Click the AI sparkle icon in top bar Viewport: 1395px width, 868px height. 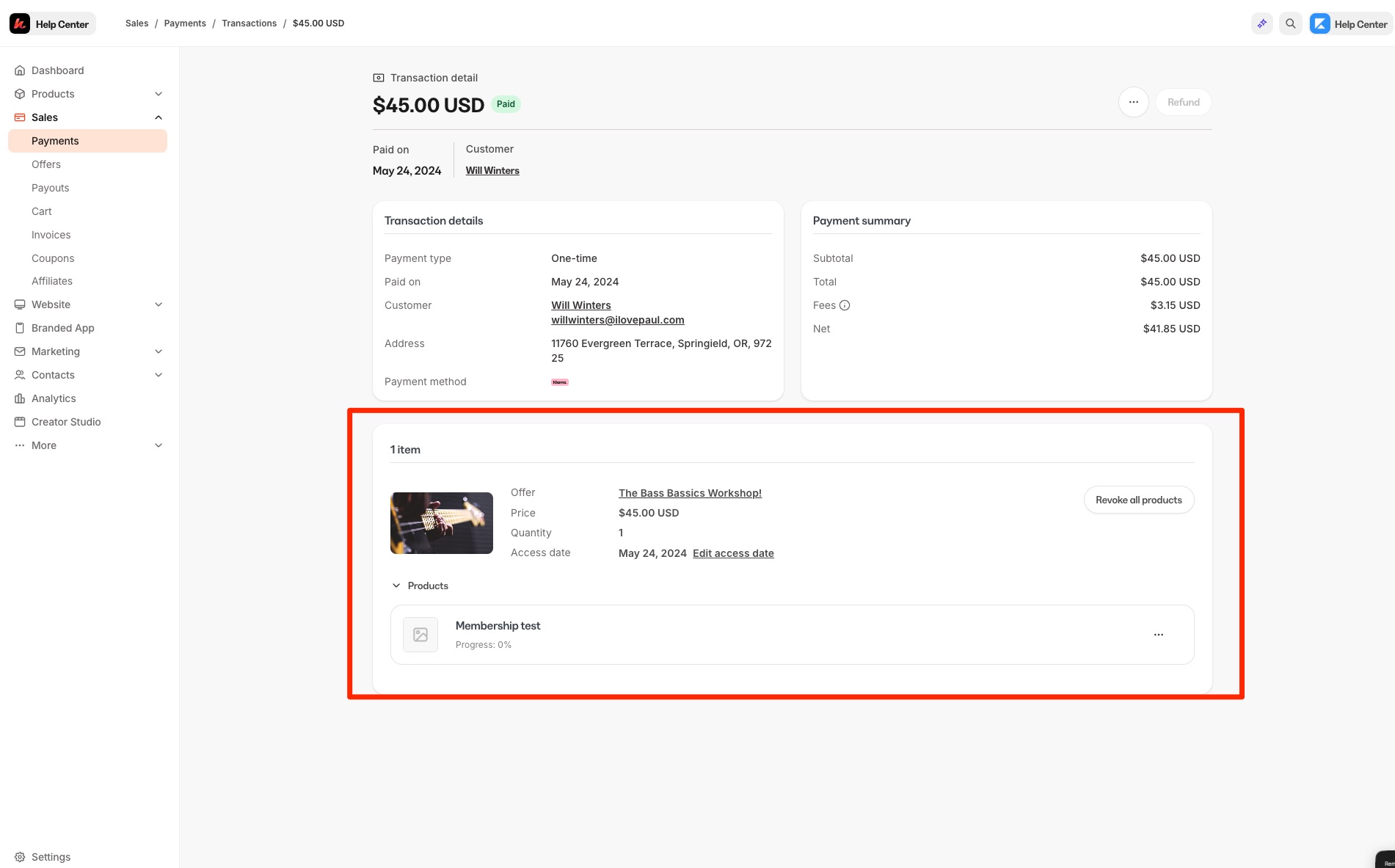[x=1262, y=23]
